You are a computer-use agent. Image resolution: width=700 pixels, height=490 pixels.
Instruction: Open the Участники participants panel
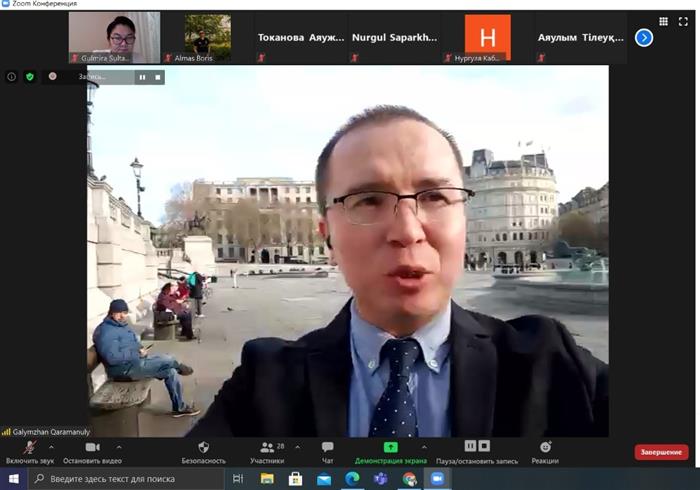268,447
